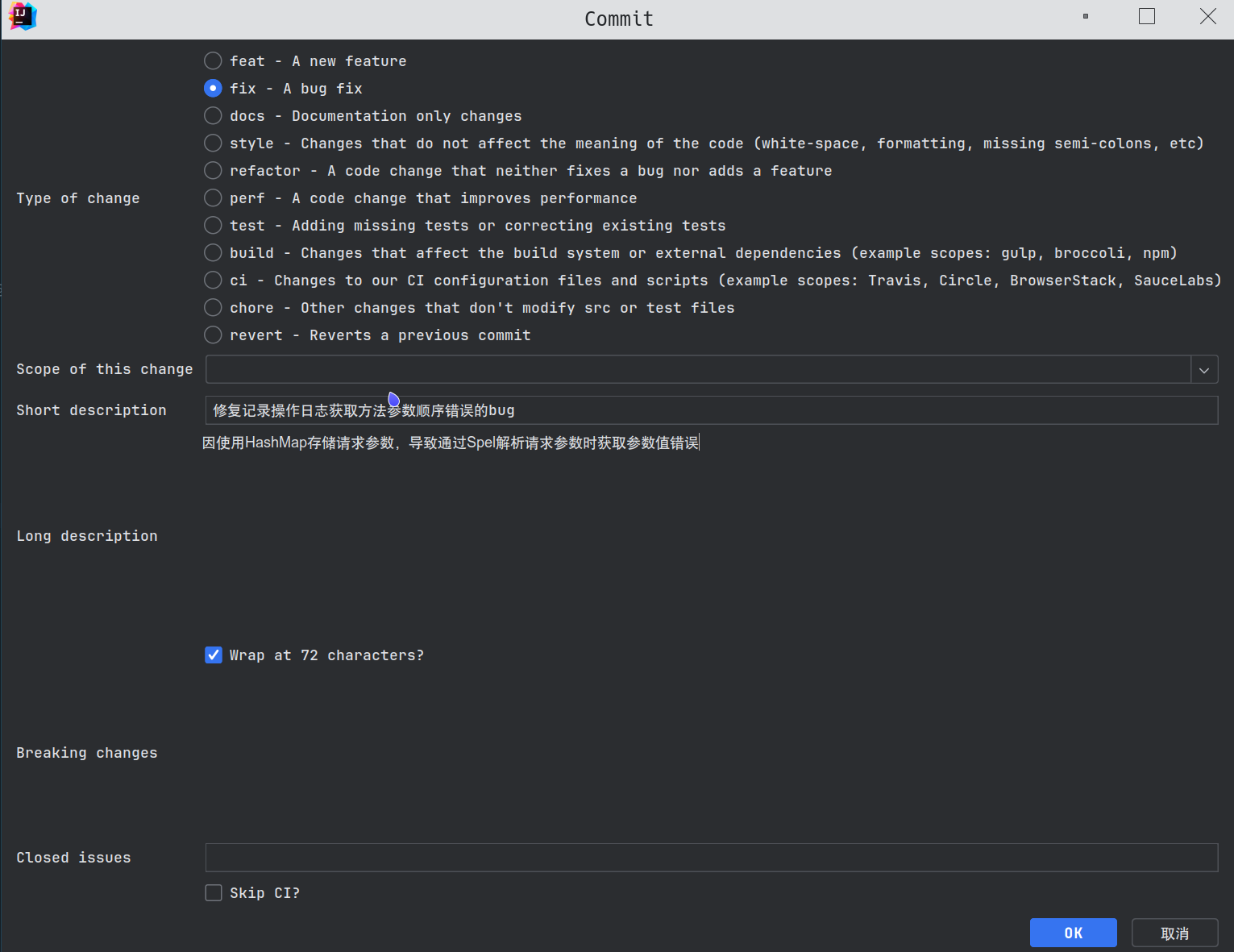Select the feat radio button

(213, 61)
